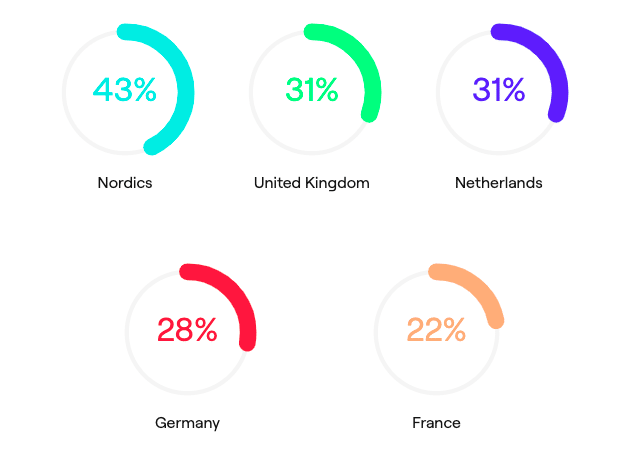Image resolution: width=623 pixels, height=469 pixels.
Task: Select the red 28% value
Action: [x=187, y=329]
